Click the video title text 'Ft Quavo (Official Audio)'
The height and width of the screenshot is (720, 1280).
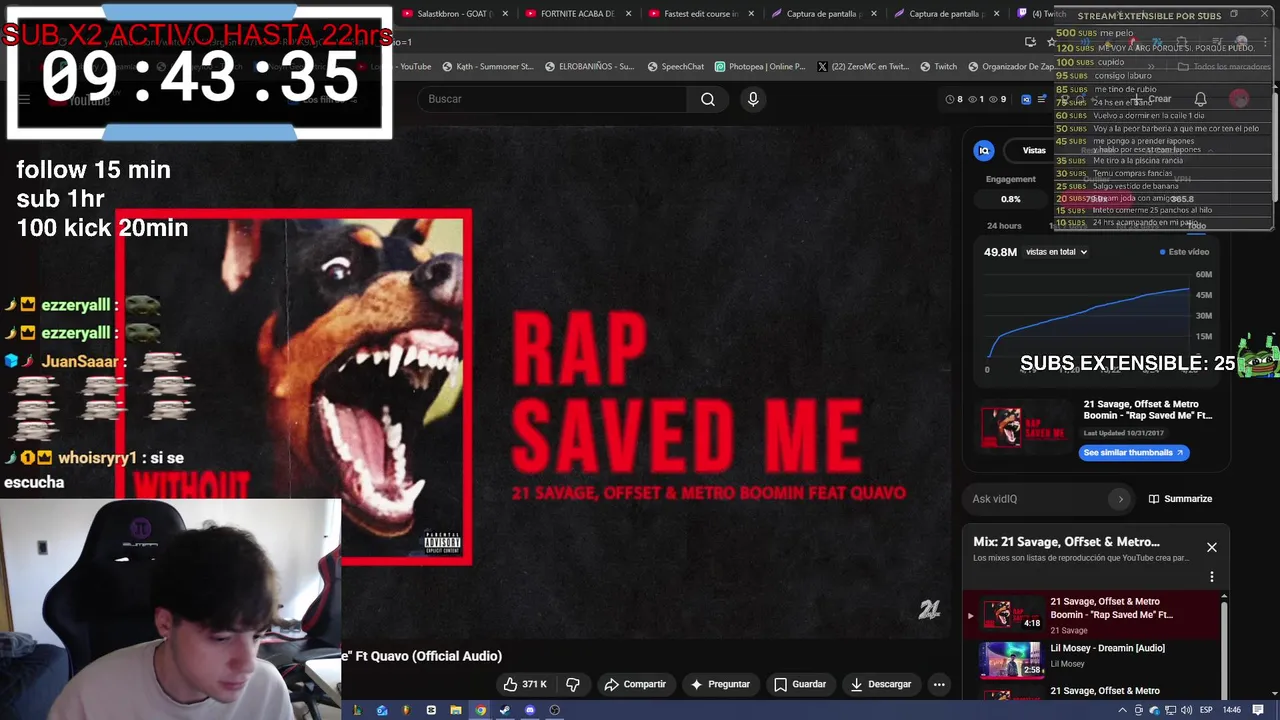430,656
